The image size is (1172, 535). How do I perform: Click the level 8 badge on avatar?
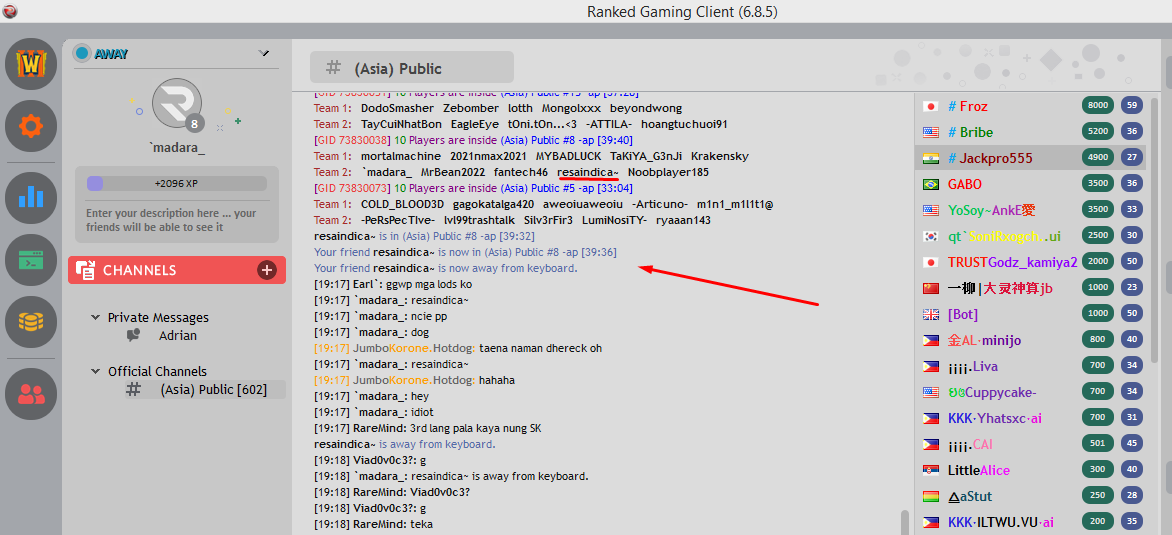pos(194,124)
